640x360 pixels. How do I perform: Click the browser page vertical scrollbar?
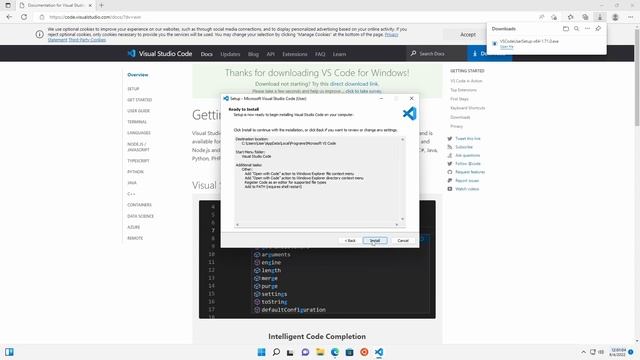pyautogui.click(x=637, y=78)
